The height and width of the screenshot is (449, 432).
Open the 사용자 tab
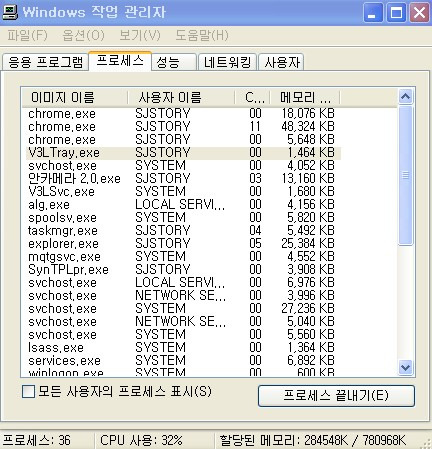(281, 62)
